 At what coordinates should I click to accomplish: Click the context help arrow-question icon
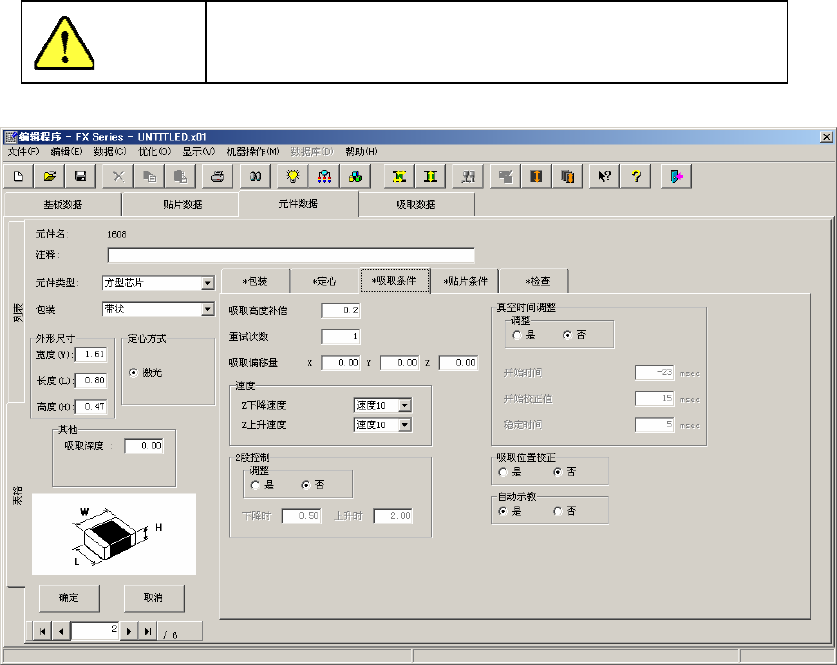(605, 176)
